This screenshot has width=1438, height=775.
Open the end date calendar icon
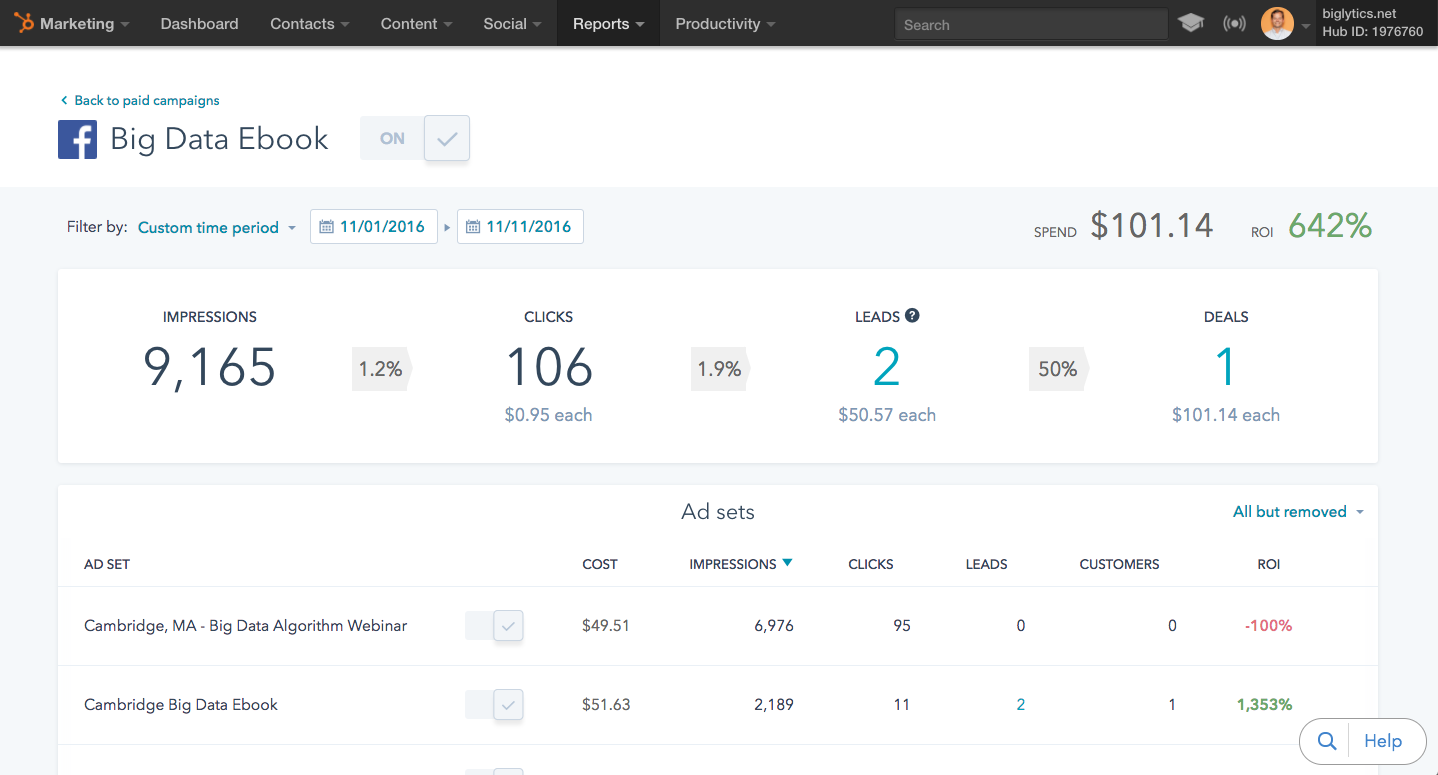click(472, 226)
